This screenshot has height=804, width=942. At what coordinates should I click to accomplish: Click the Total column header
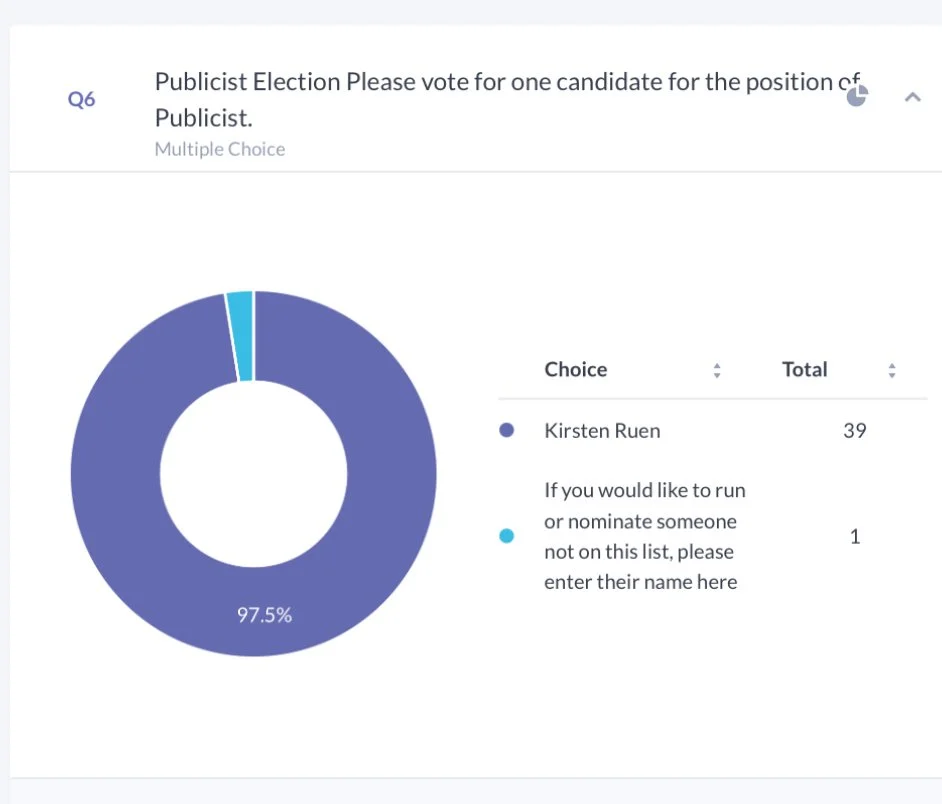804,369
